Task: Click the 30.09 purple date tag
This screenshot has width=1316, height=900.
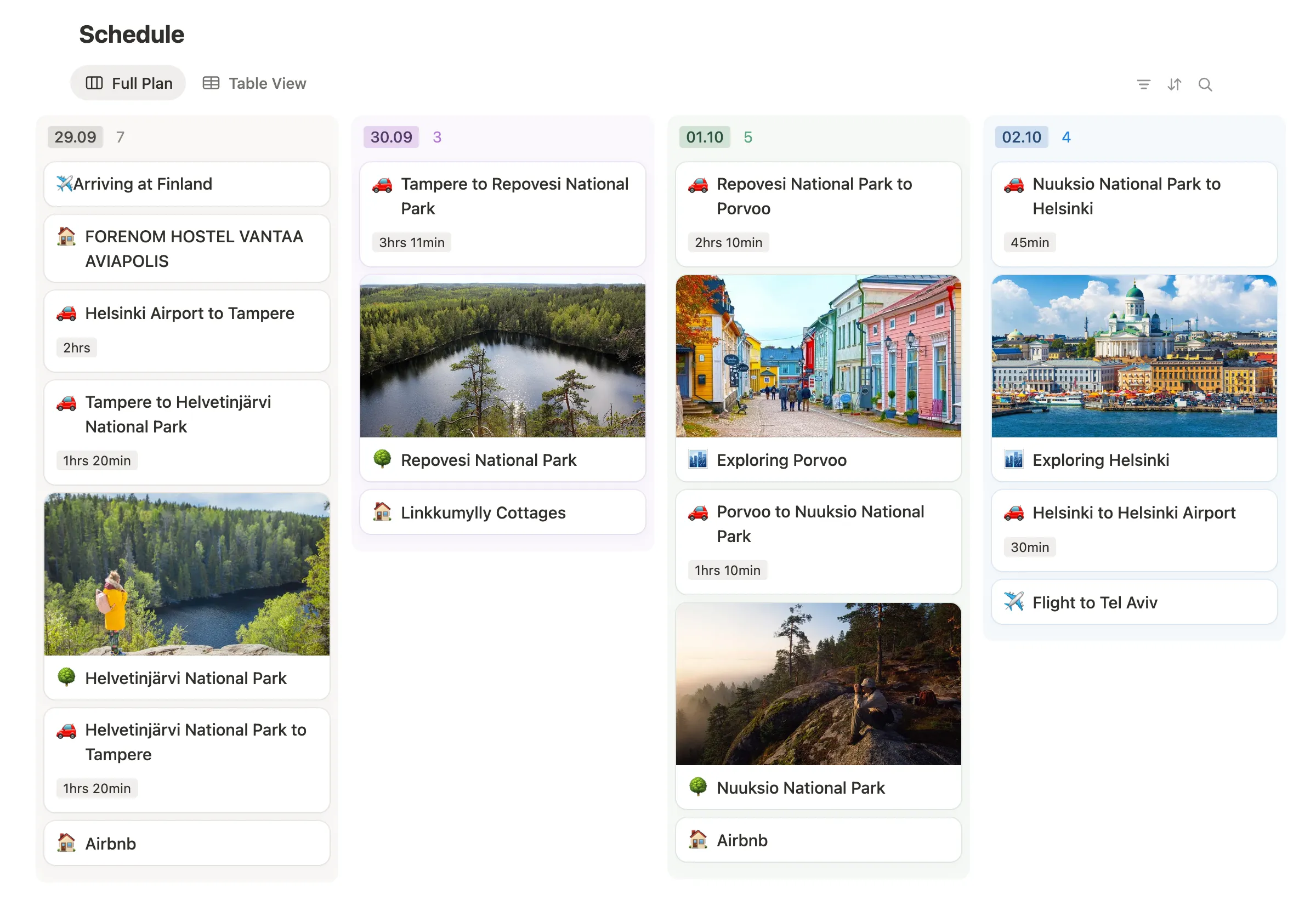Action: point(391,137)
